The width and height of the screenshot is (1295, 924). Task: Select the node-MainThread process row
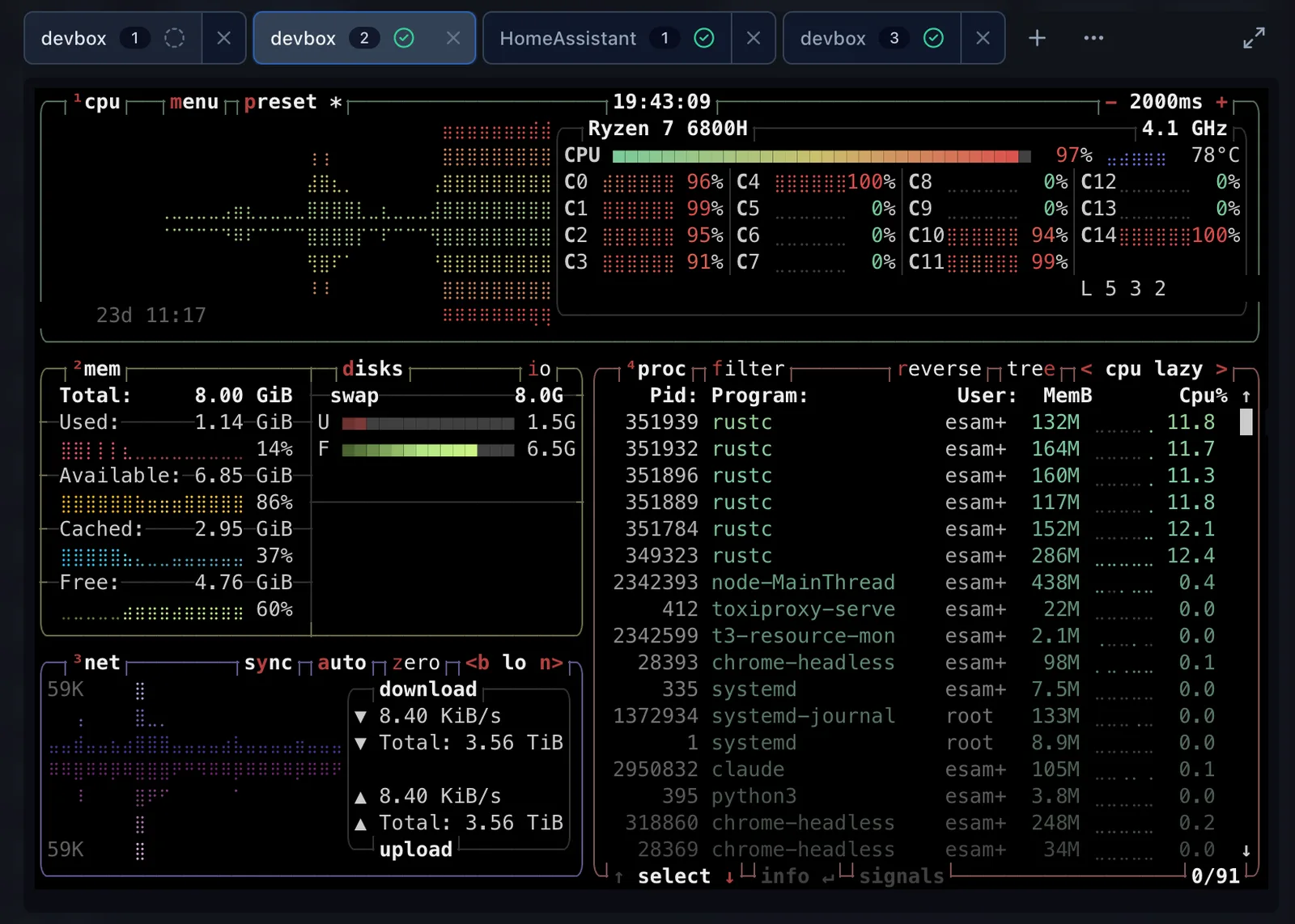click(915, 583)
